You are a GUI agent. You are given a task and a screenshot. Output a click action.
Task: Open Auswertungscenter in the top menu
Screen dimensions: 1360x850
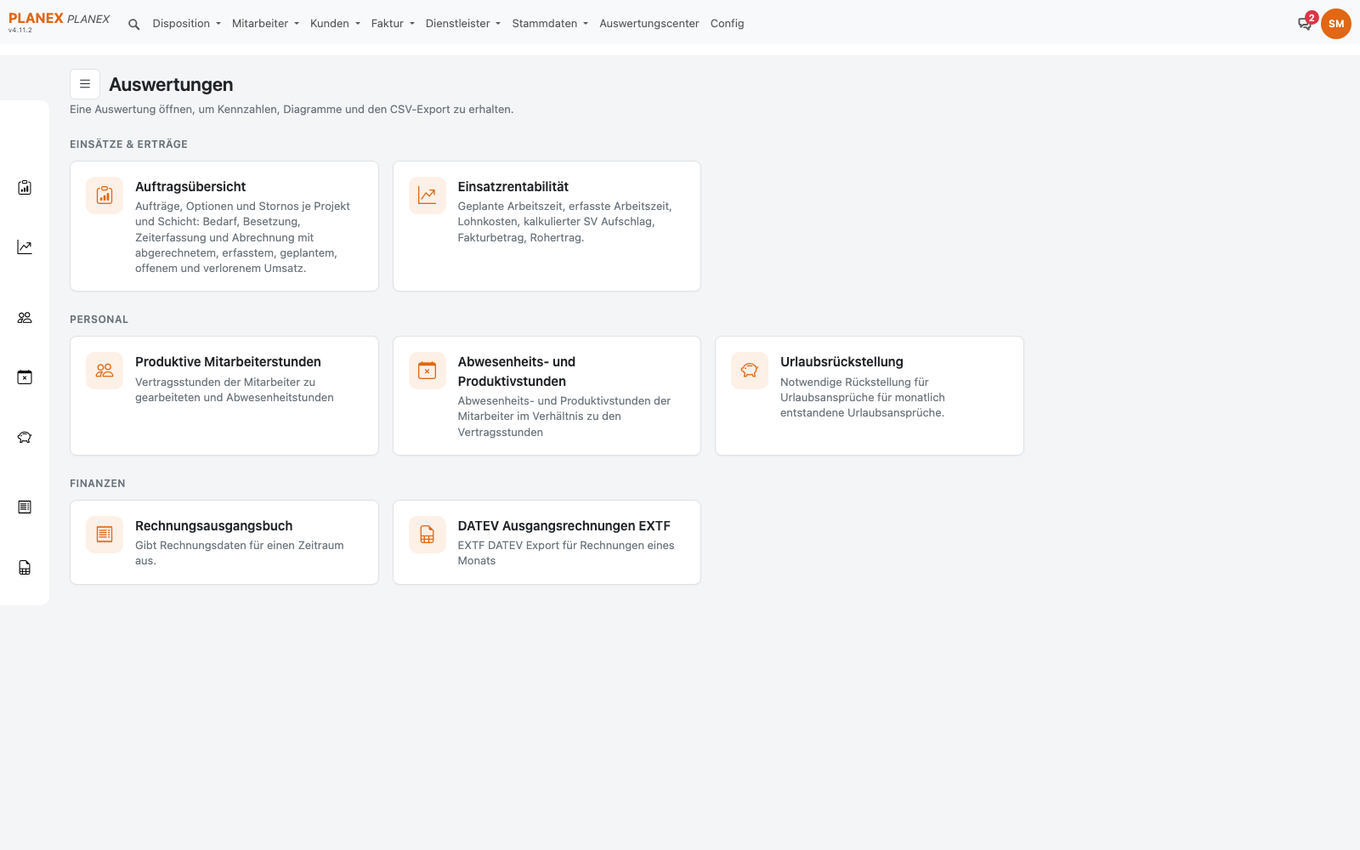[x=649, y=23]
